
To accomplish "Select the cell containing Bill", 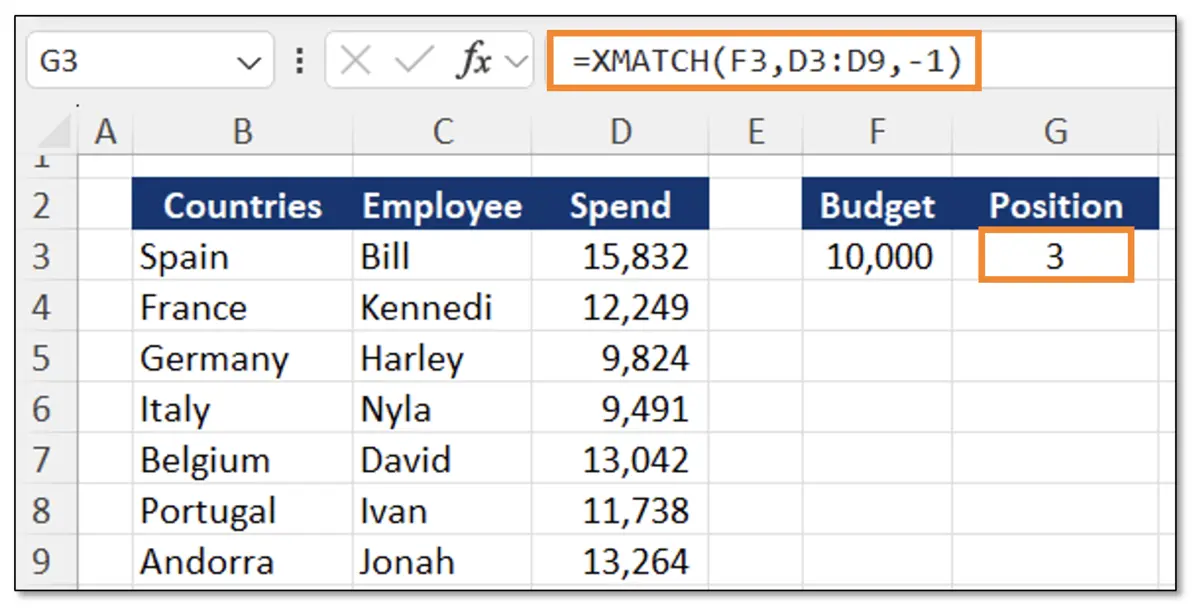I will pos(442,257).
